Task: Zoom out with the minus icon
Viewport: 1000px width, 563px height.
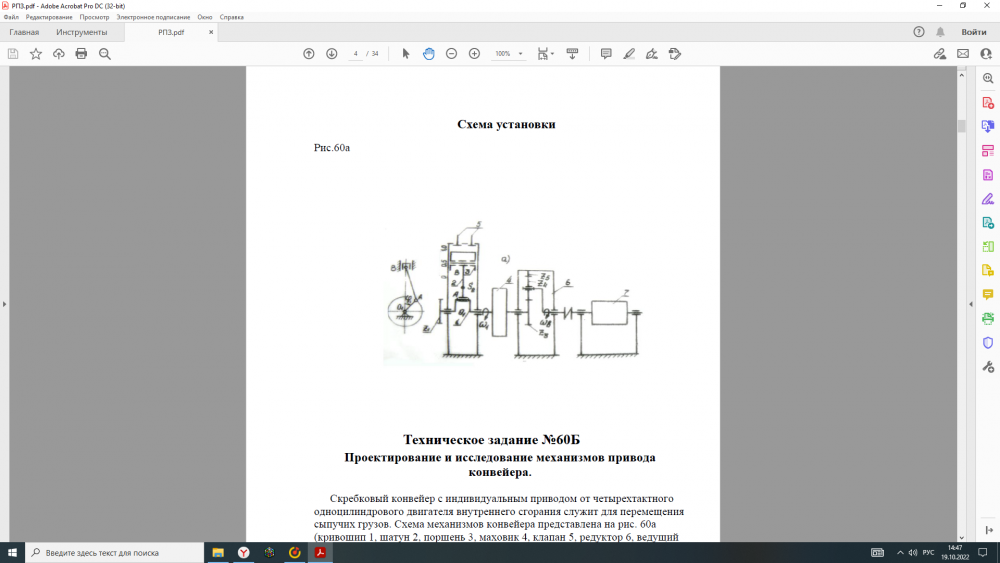Action: (452, 54)
